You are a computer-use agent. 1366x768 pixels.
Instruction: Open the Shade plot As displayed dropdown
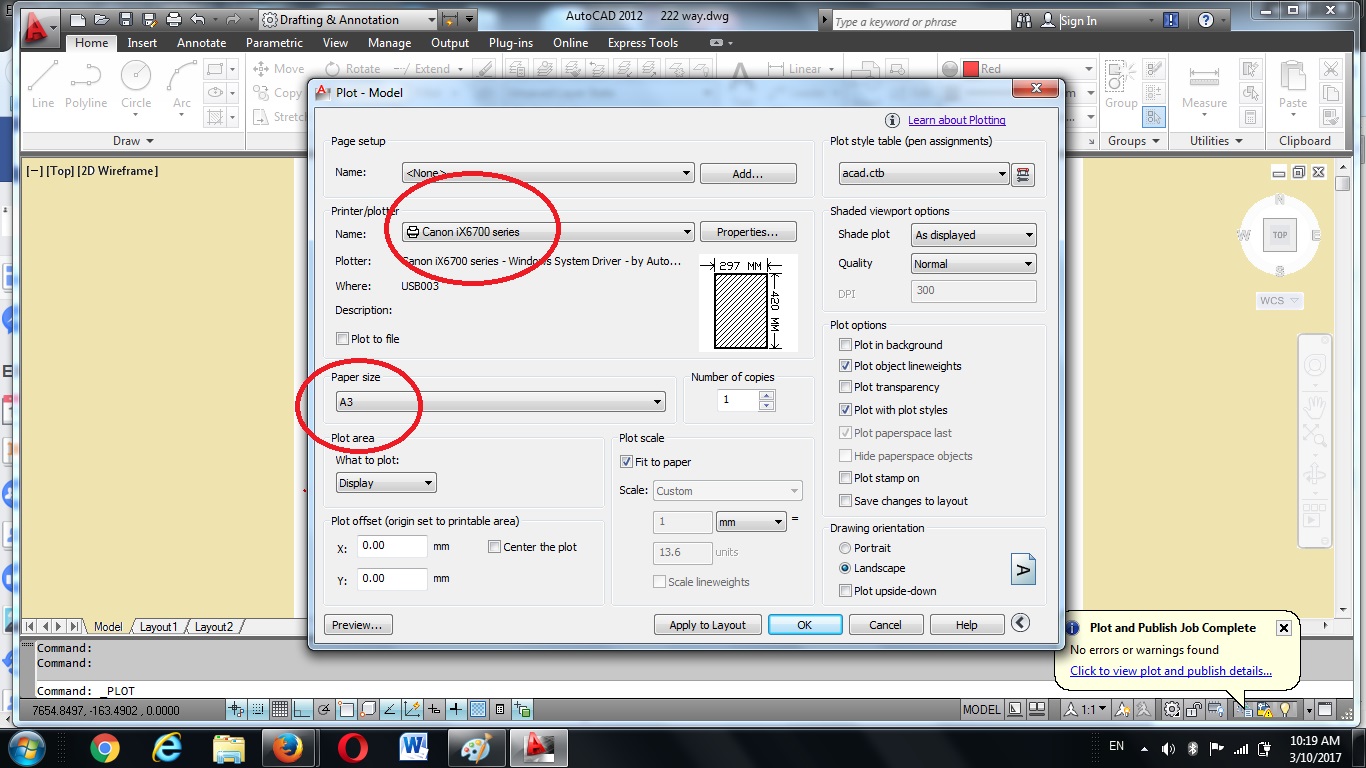pos(974,235)
